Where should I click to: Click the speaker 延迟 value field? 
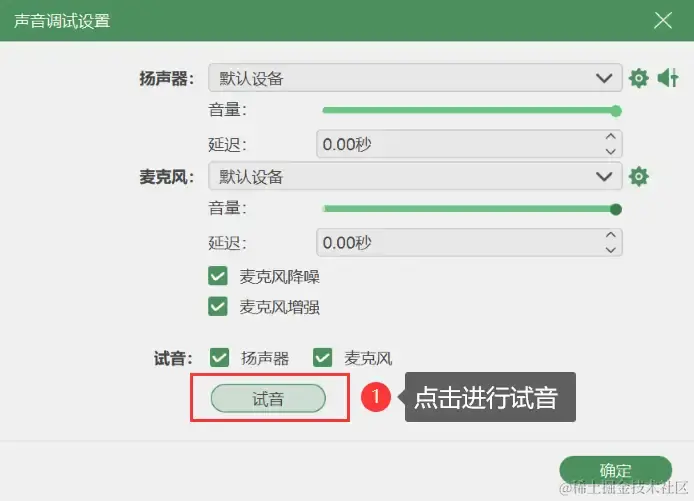(x=469, y=144)
